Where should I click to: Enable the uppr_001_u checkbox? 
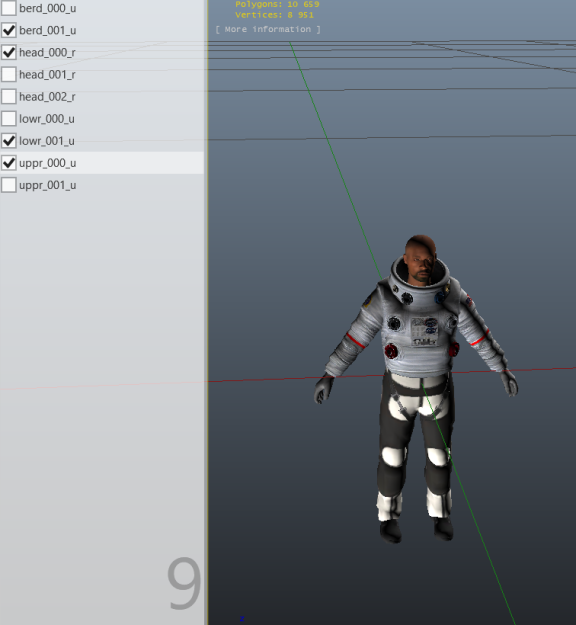(9, 185)
